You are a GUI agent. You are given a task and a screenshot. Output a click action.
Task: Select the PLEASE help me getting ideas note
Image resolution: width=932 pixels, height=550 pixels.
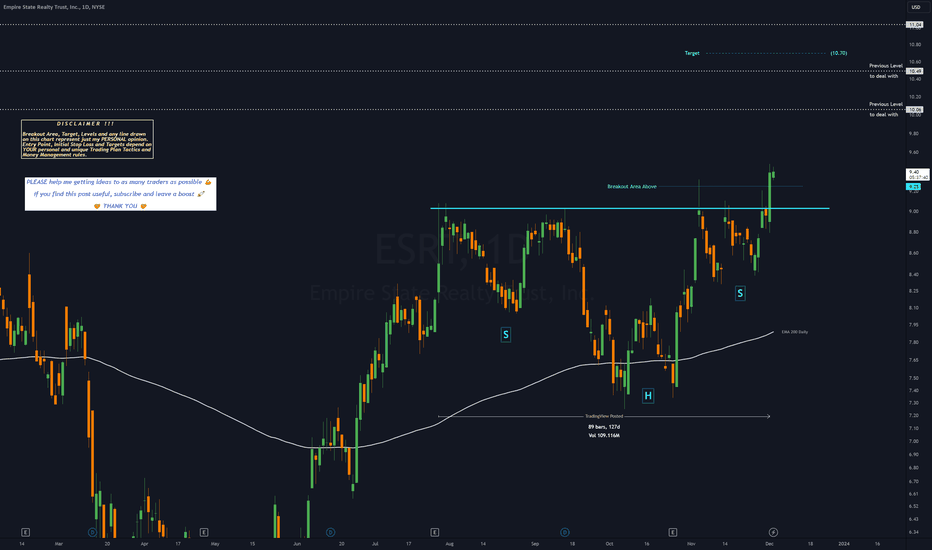tap(121, 194)
